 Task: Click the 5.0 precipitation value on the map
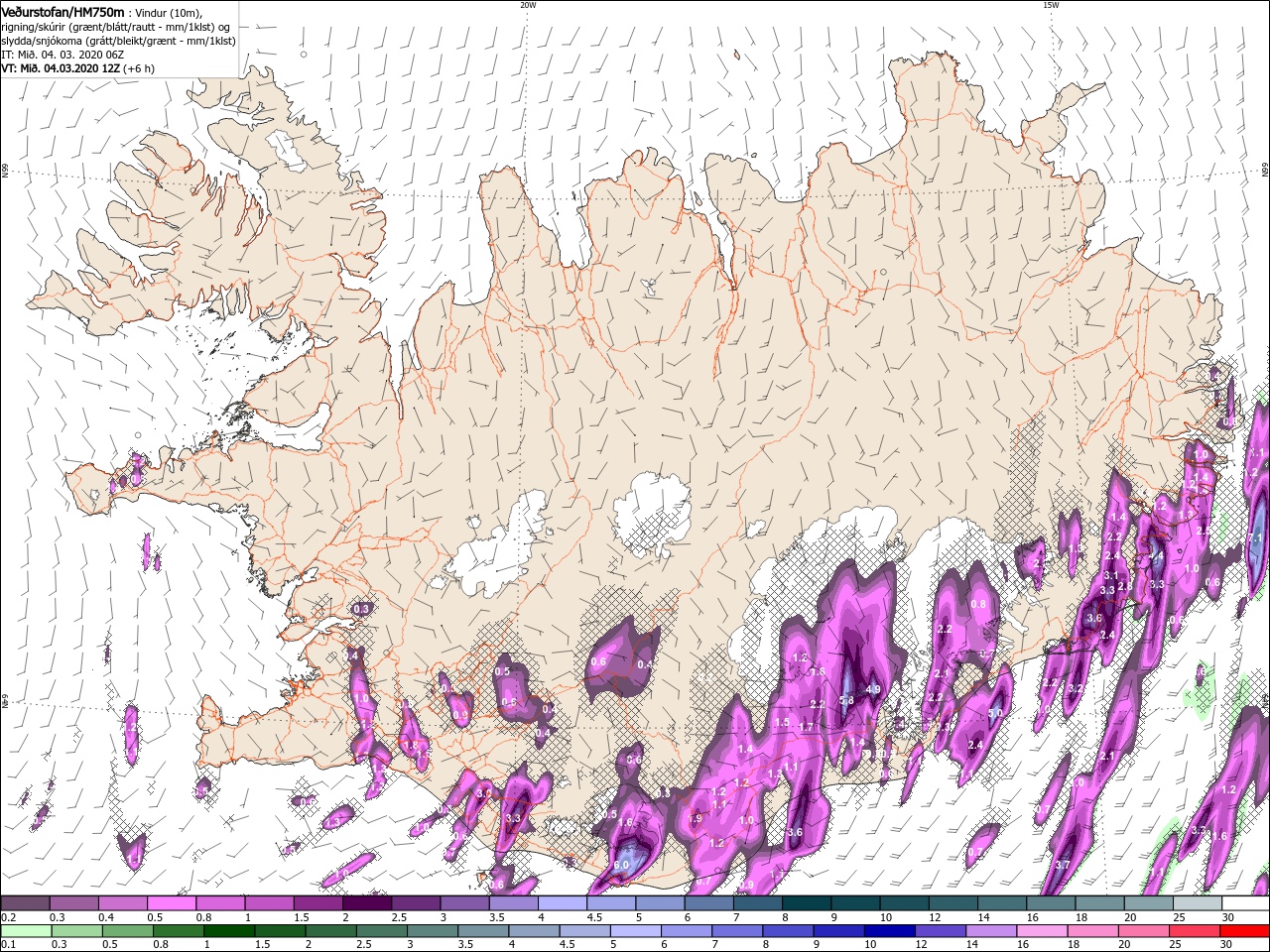pyautogui.click(x=995, y=712)
